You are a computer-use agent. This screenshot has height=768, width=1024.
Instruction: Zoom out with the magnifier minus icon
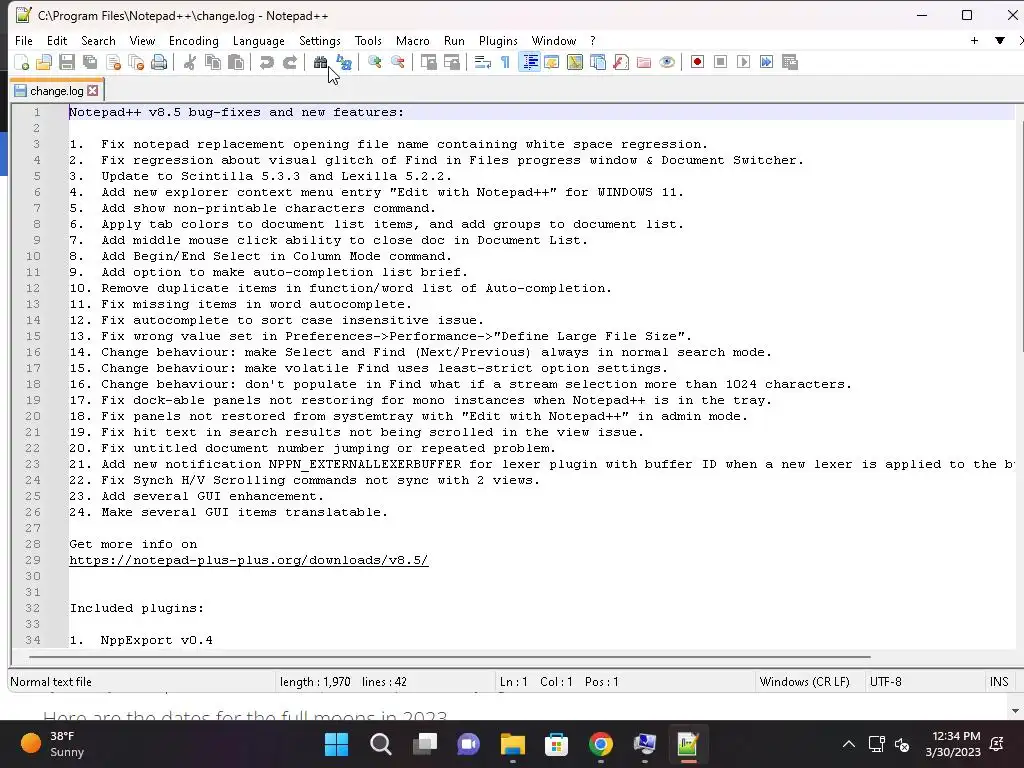pyautogui.click(x=397, y=63)
